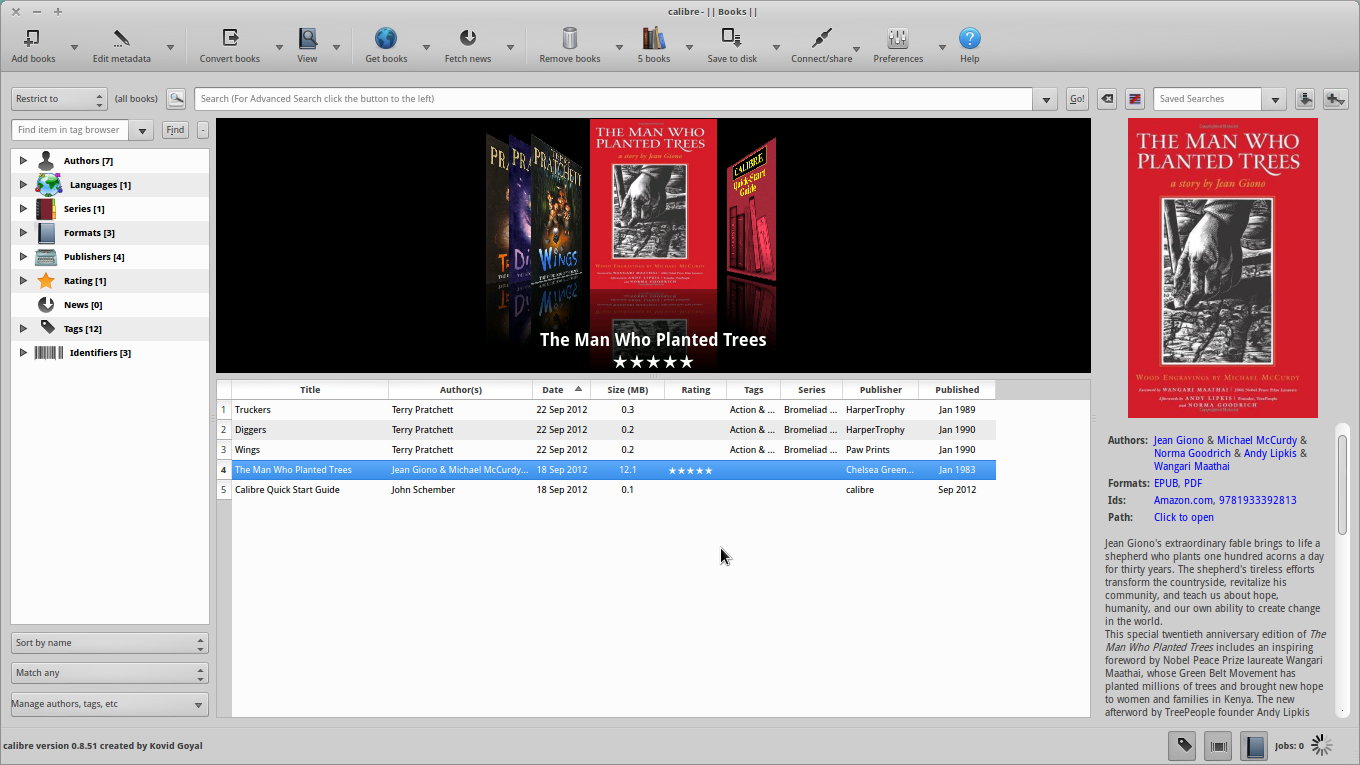Open the Connect/share tool
The height and width of the screenshot is (765, 1360).
tap(822, 39)
